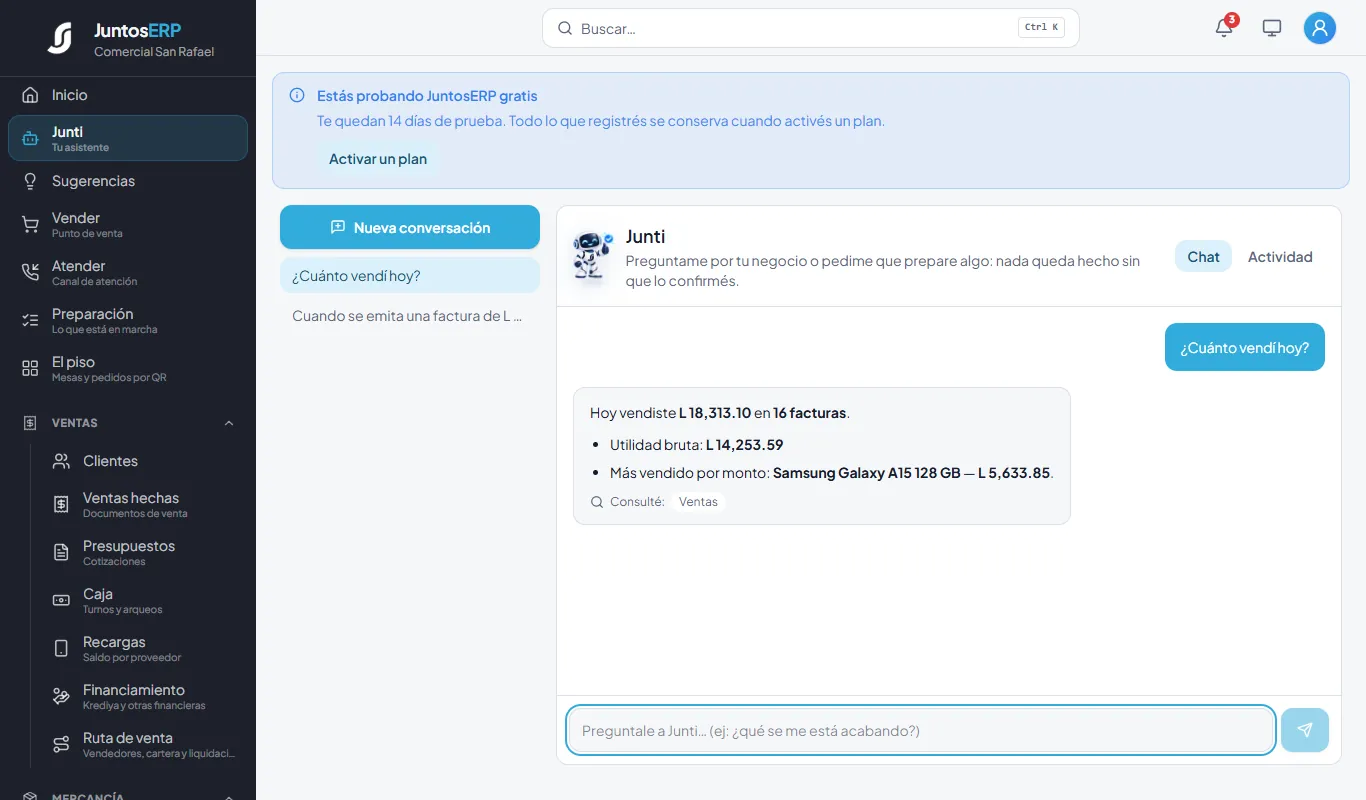
Task: Click the 'Estás probando JuntosERP gratis' heading
Action: click(x=427, y=96)
